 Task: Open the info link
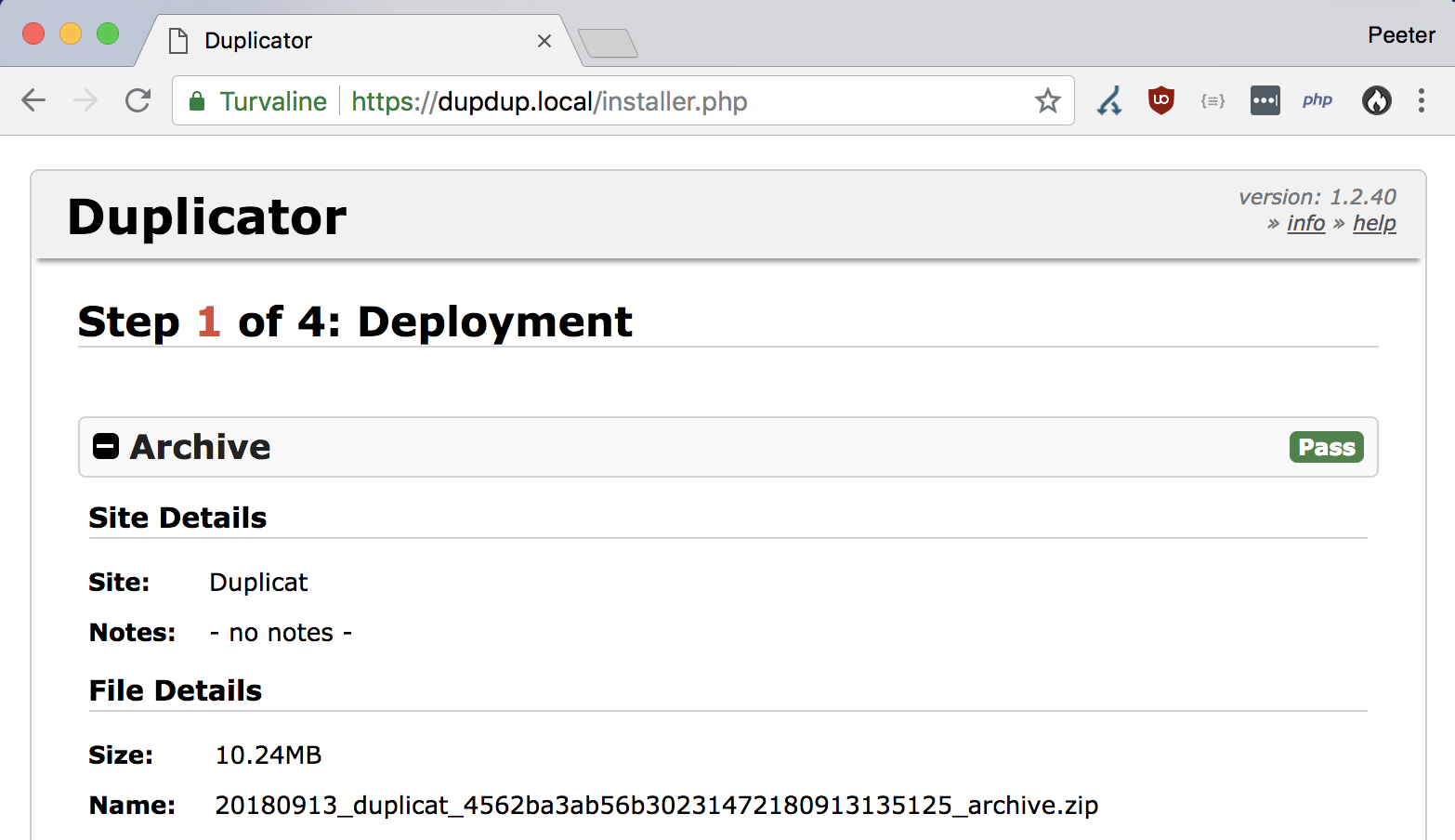tap(1305, 223)
